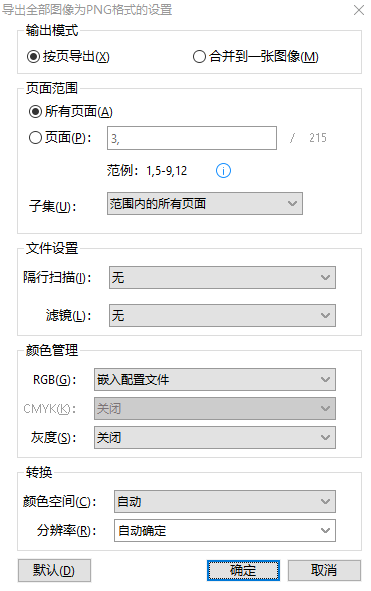Expand RGB 嵌入配置文件 dropdown
This screenshot has height=591, width=371.
coord(215,380)
